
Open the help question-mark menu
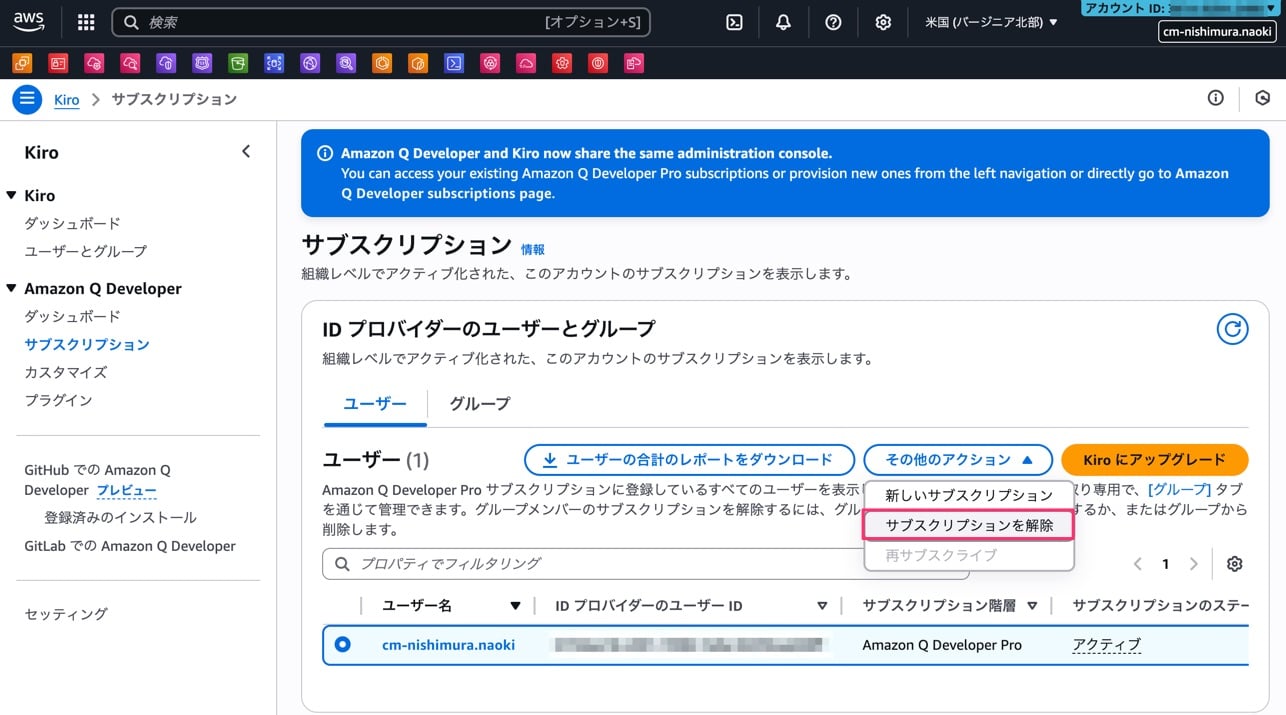pyautogui.click(x=833, y=22)
